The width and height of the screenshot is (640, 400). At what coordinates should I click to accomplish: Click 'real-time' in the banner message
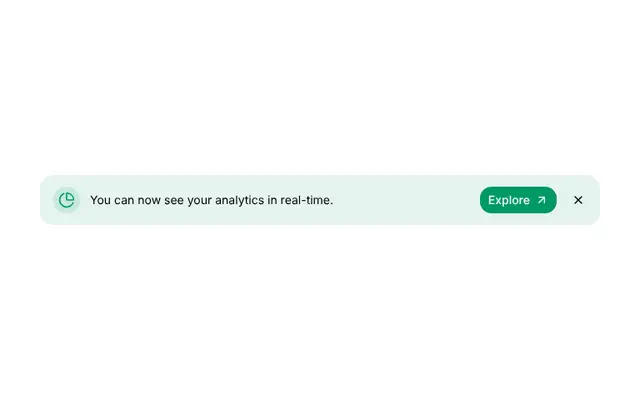(305, 200)
